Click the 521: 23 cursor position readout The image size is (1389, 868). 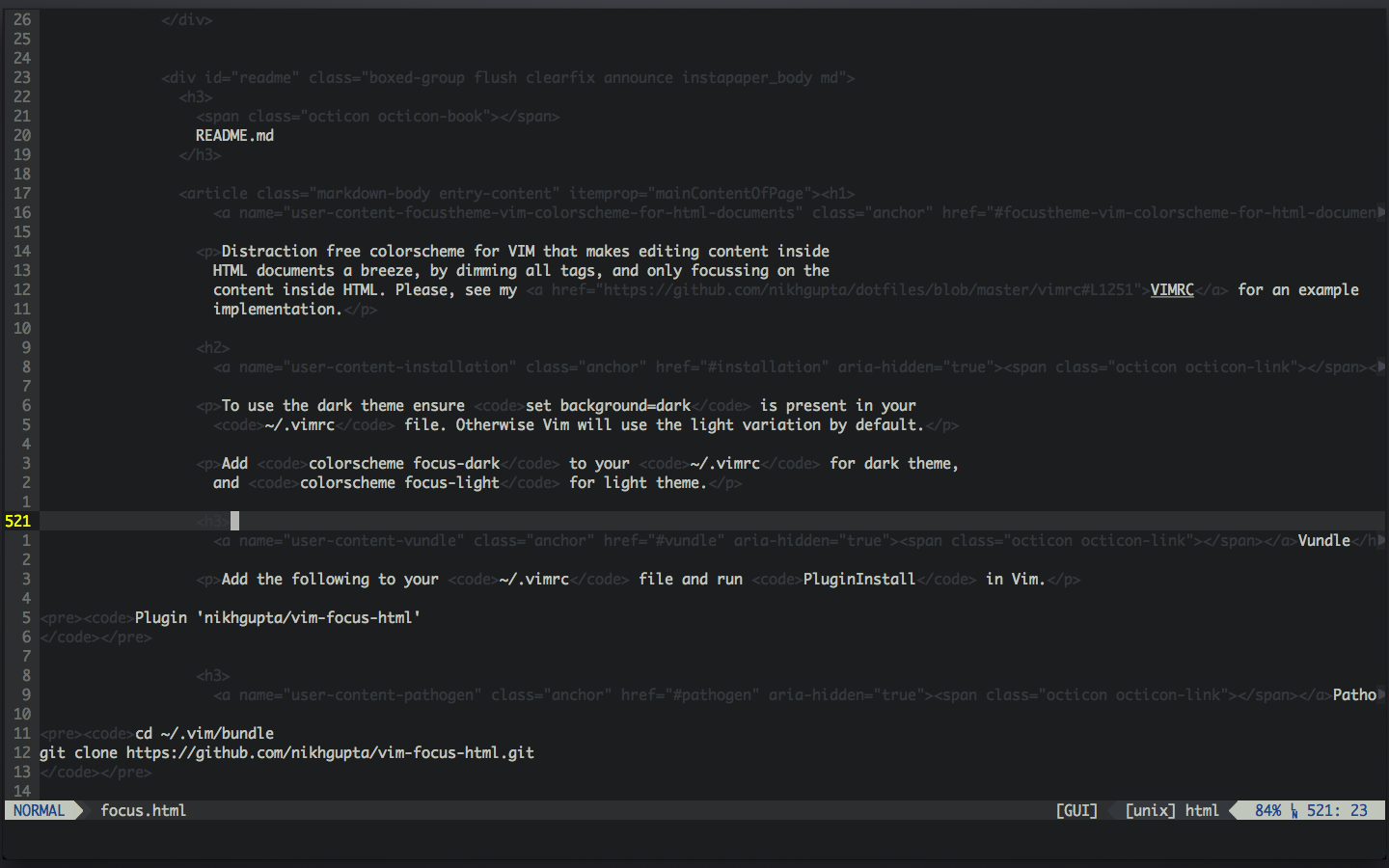coord(1337,810)
